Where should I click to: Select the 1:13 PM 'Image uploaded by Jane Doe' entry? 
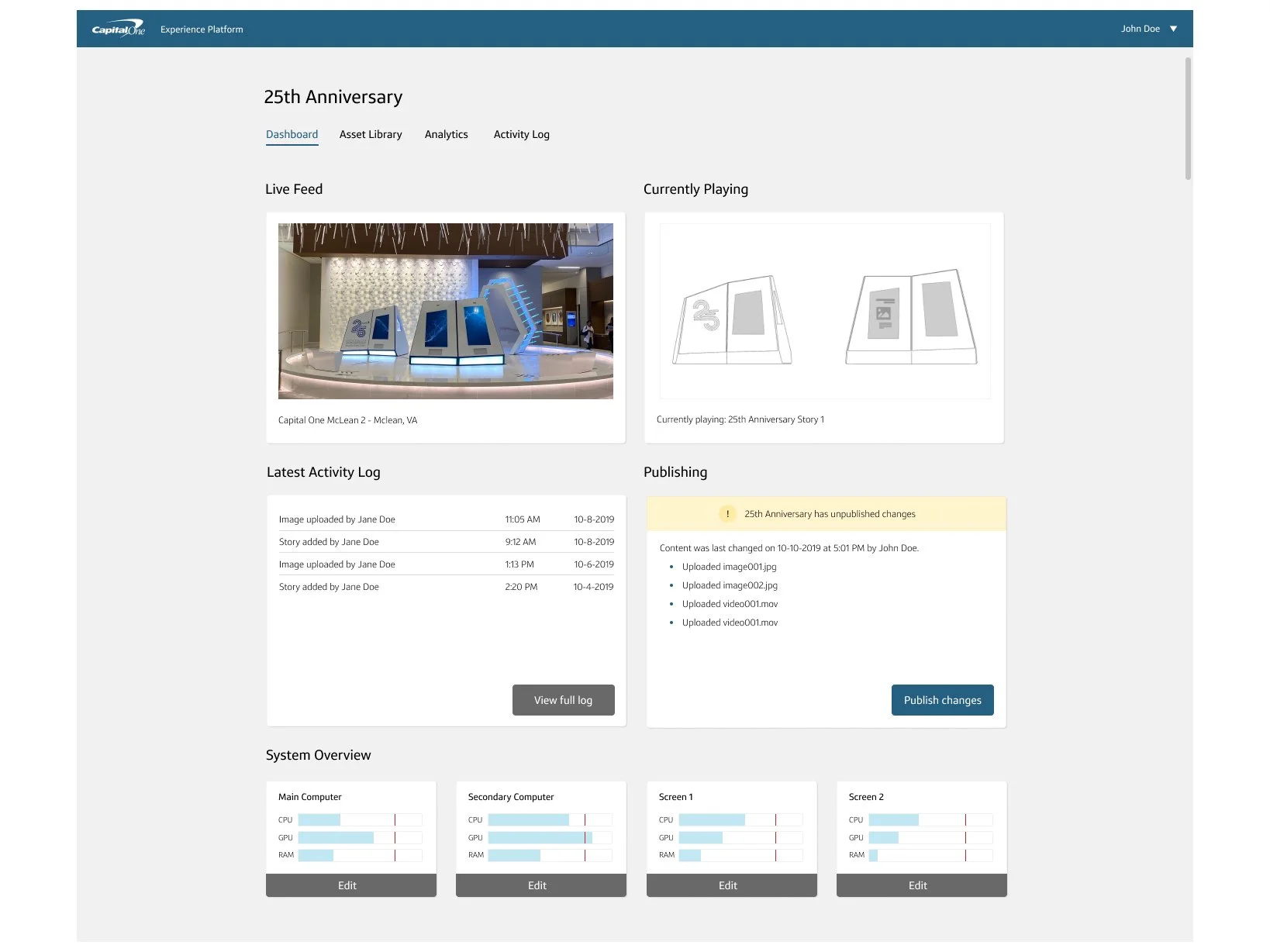pos(447,564)
